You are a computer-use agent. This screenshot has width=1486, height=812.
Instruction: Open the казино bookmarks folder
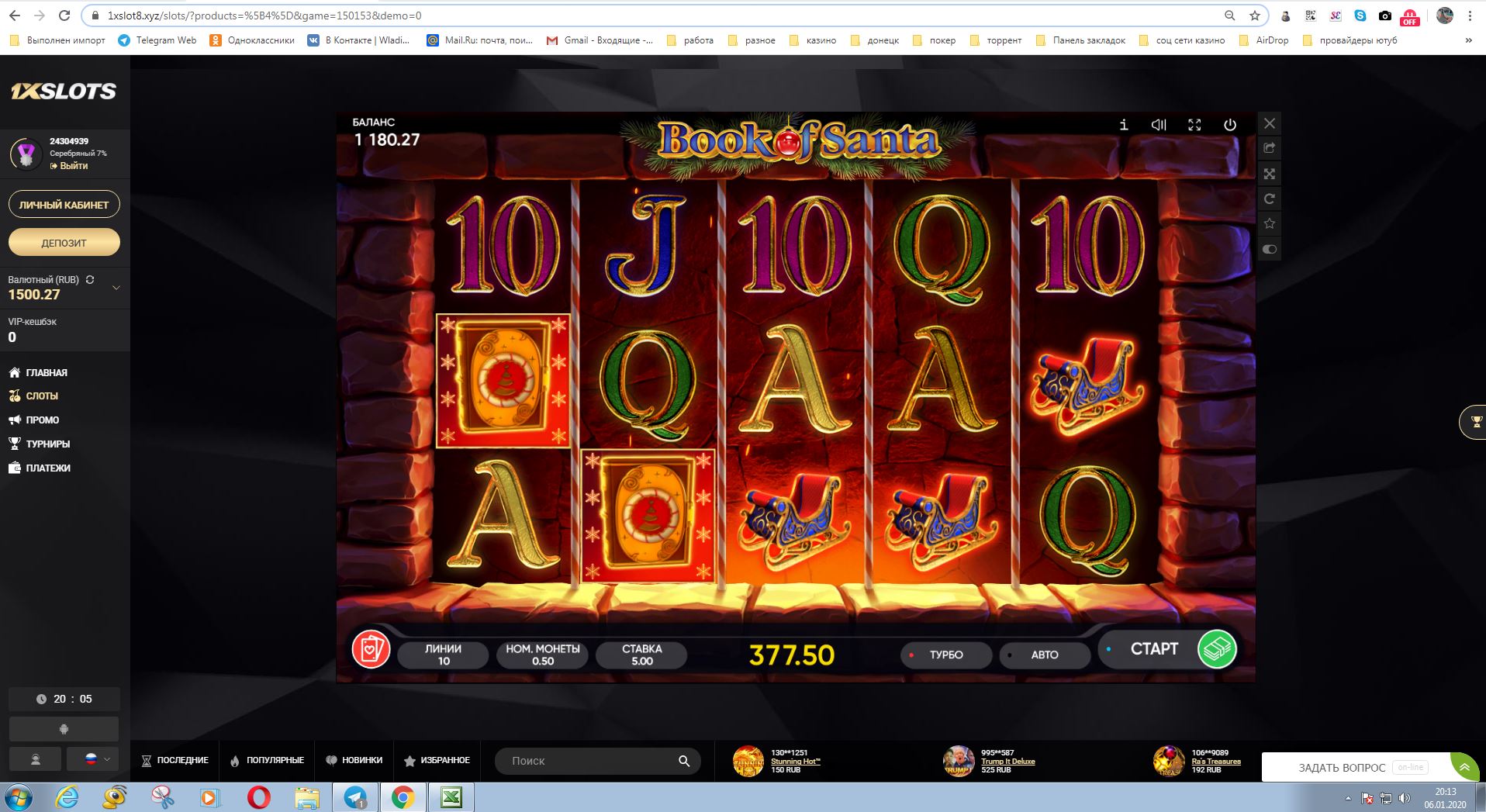tap(812, 40)
